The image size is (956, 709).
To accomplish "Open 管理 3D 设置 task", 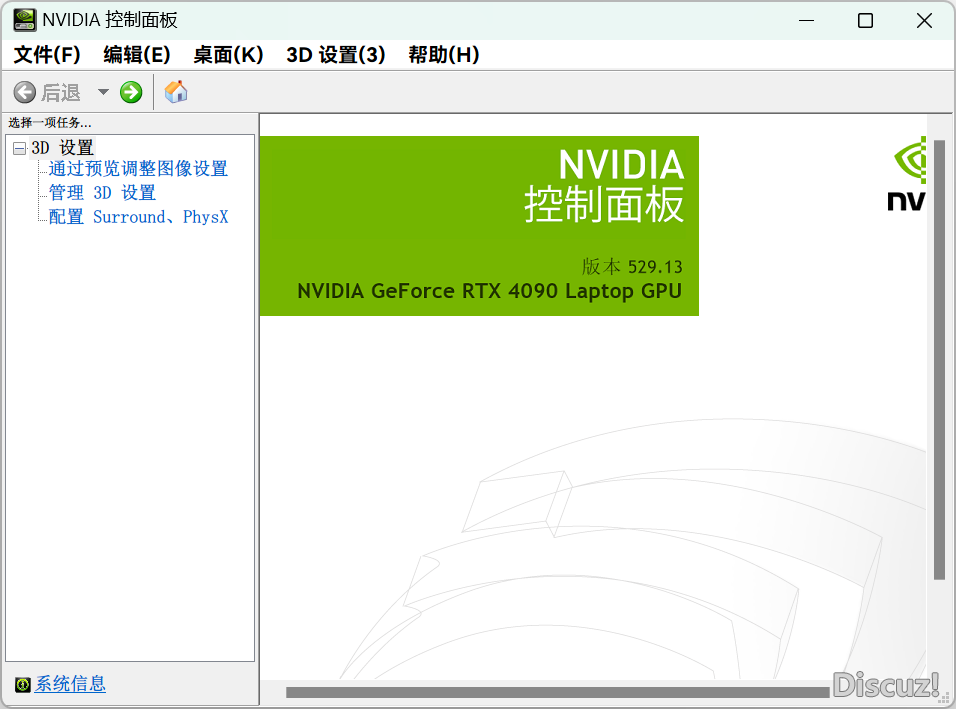I will pyautogui.click(x=102, y=193).
